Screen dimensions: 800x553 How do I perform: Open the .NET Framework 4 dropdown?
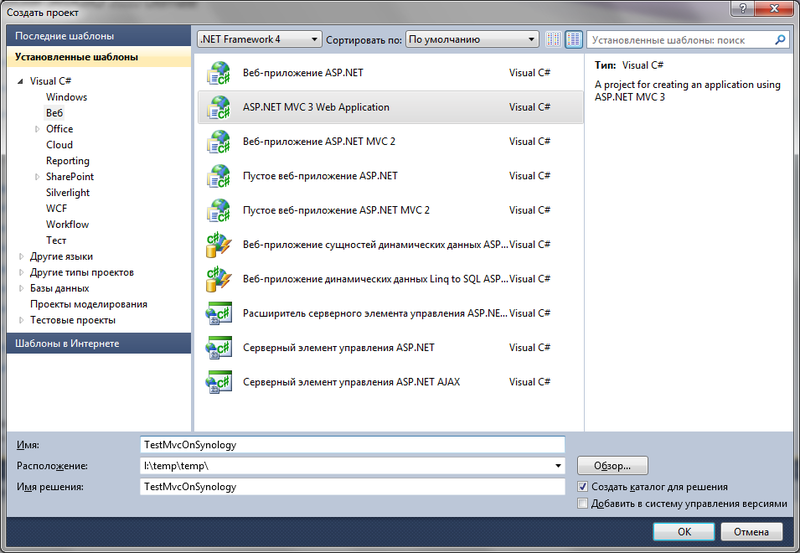click(x=259, y=39)
